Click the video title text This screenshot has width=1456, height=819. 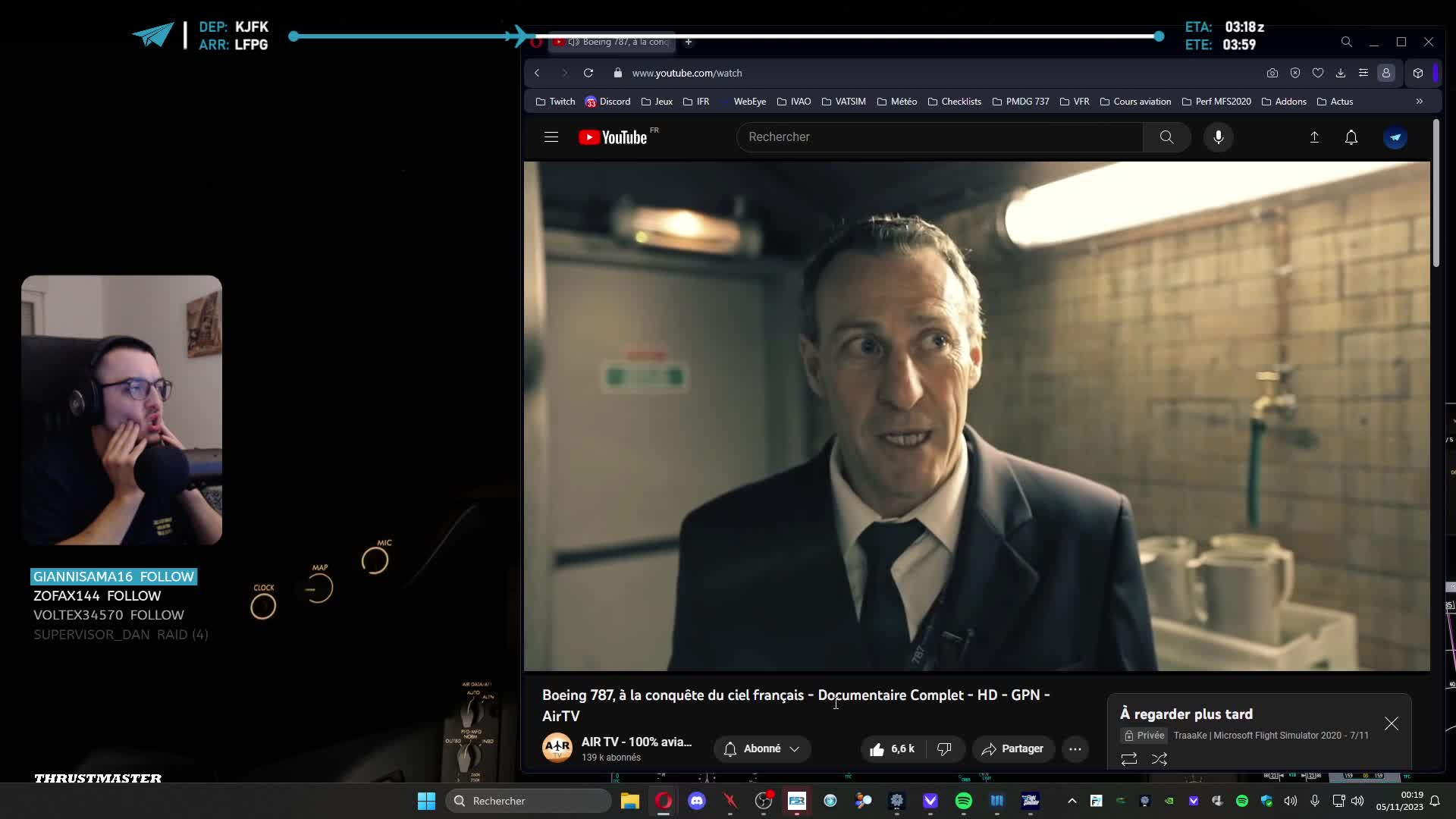(x=796, y=705)
